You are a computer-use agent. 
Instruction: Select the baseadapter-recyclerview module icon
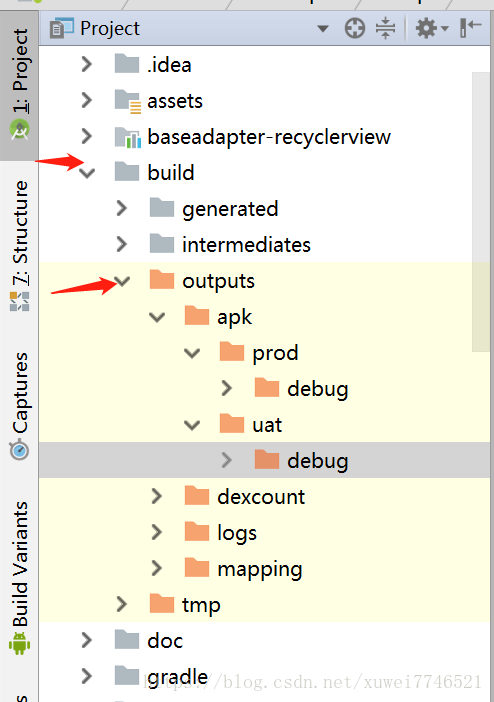click(x=128, y=137)
